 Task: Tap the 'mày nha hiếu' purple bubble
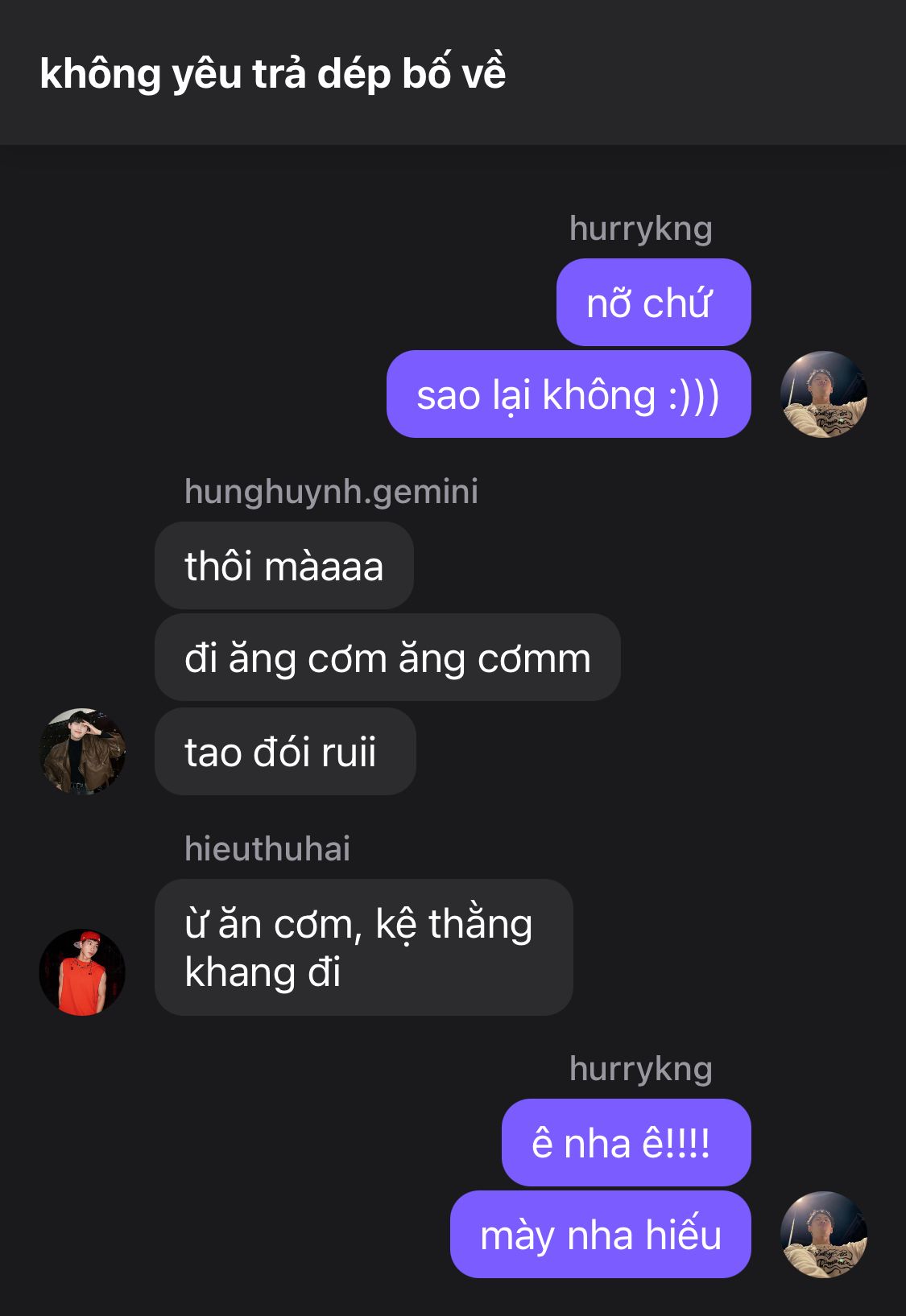pyautogui.click(x=600, y=1234)
